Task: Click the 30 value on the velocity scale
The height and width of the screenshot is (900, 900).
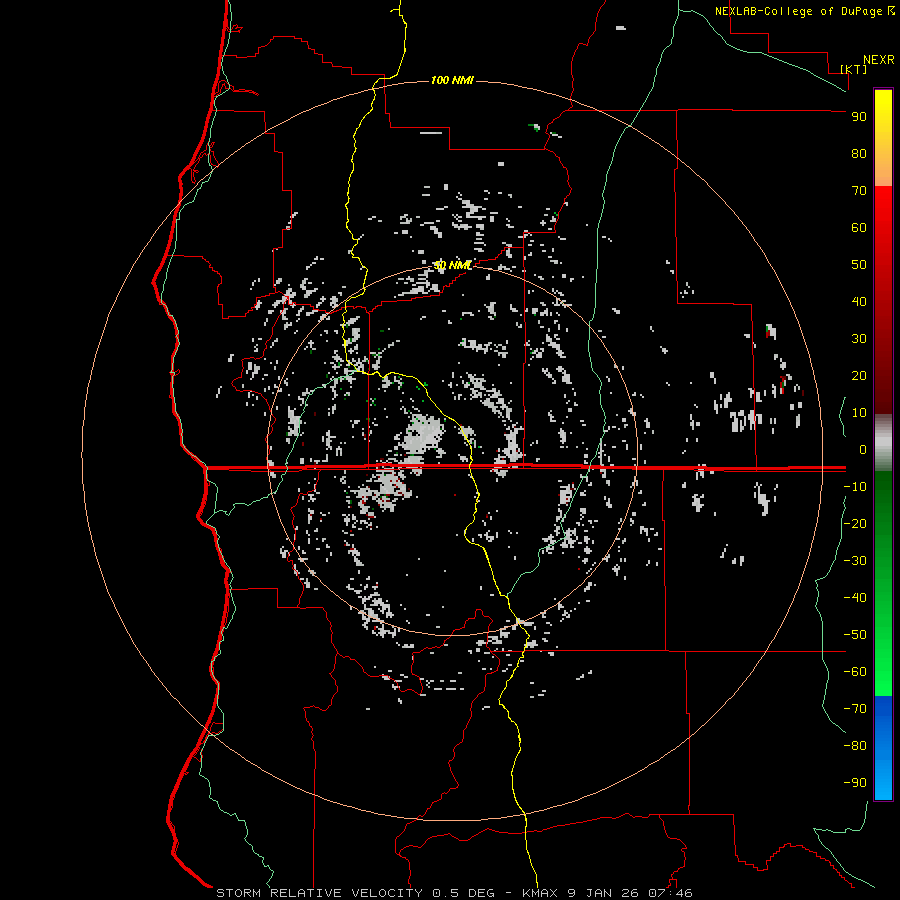Action: point(859,339)
